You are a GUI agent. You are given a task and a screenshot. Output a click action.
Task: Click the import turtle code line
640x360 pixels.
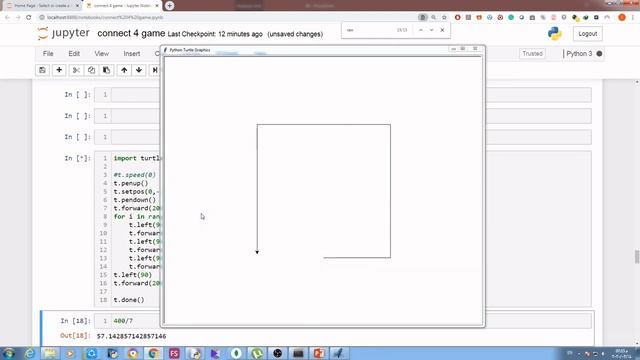click(137, 158)
